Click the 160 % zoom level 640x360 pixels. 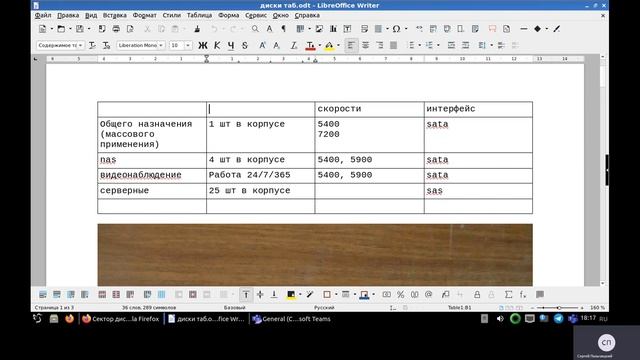(x=597, y=307)
